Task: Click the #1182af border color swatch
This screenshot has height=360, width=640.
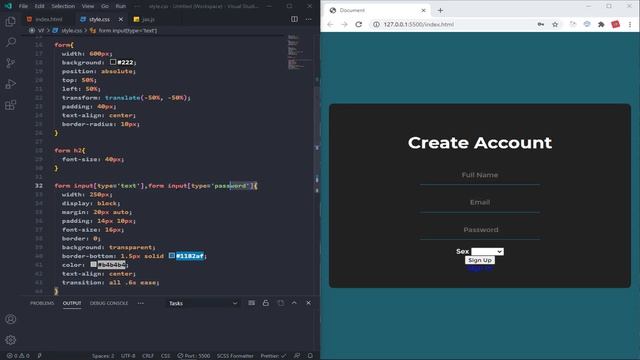Action: (x=172, y=256)
